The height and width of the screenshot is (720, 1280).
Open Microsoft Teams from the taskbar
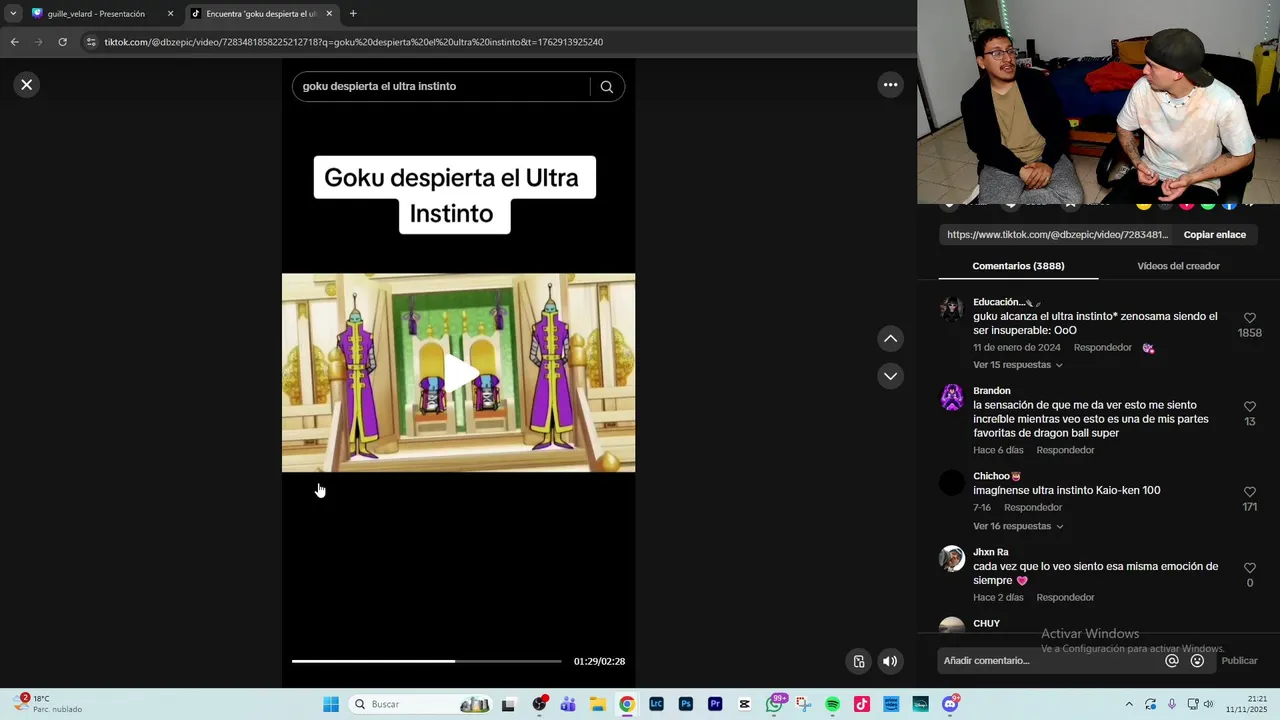(568, 704)
